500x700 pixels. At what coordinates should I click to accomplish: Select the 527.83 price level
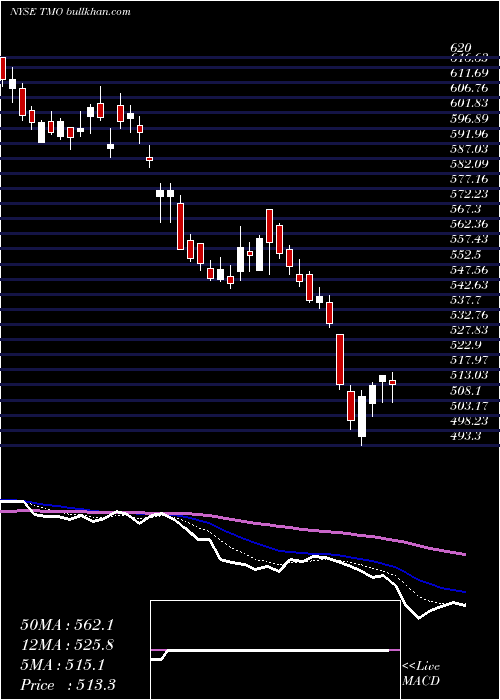click(x=468, y=330)
